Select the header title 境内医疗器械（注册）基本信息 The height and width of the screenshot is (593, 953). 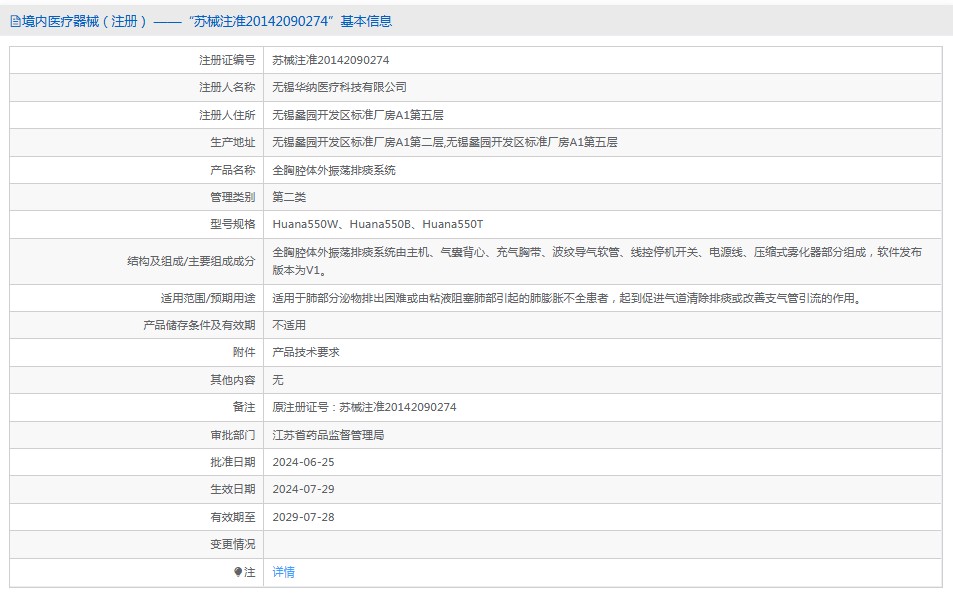pyautogui.click(x=207, y=21)
